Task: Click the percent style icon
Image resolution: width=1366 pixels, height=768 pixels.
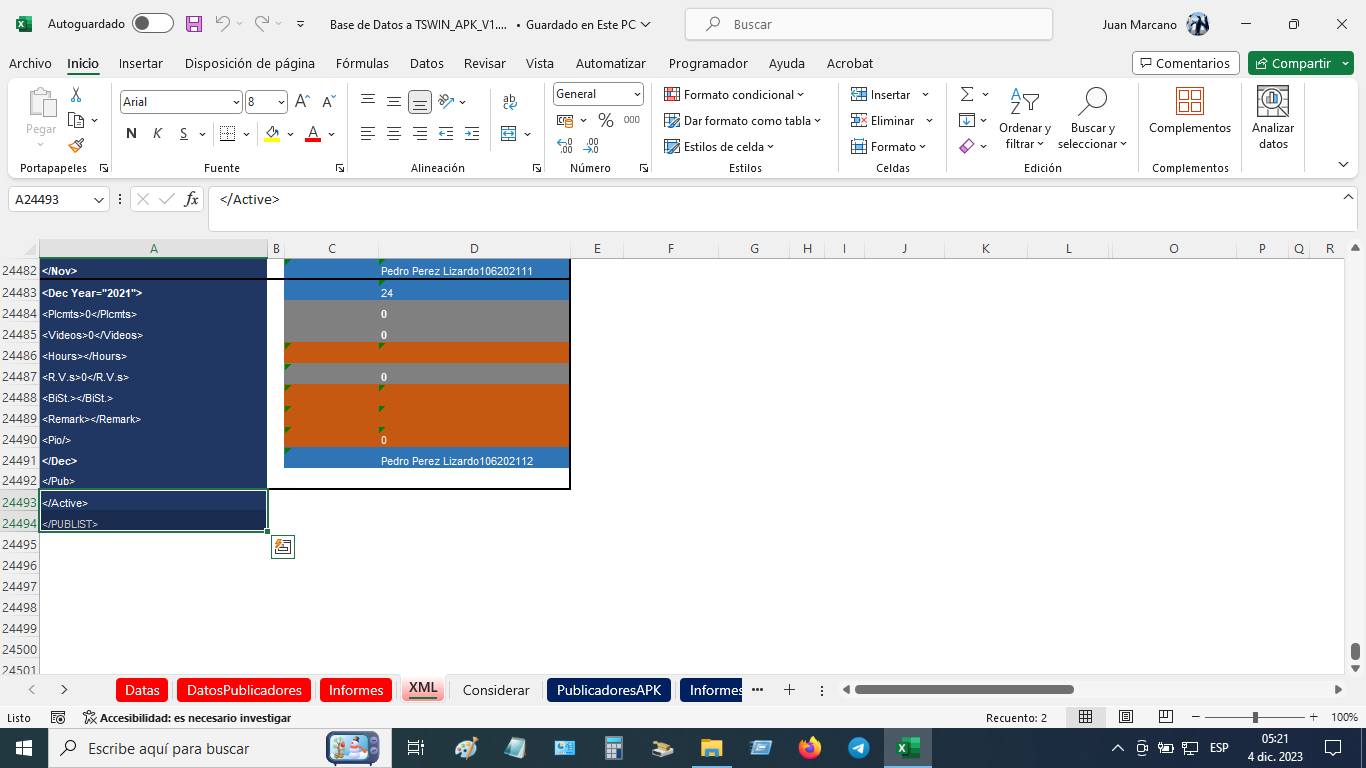Action: coord(605,120)
